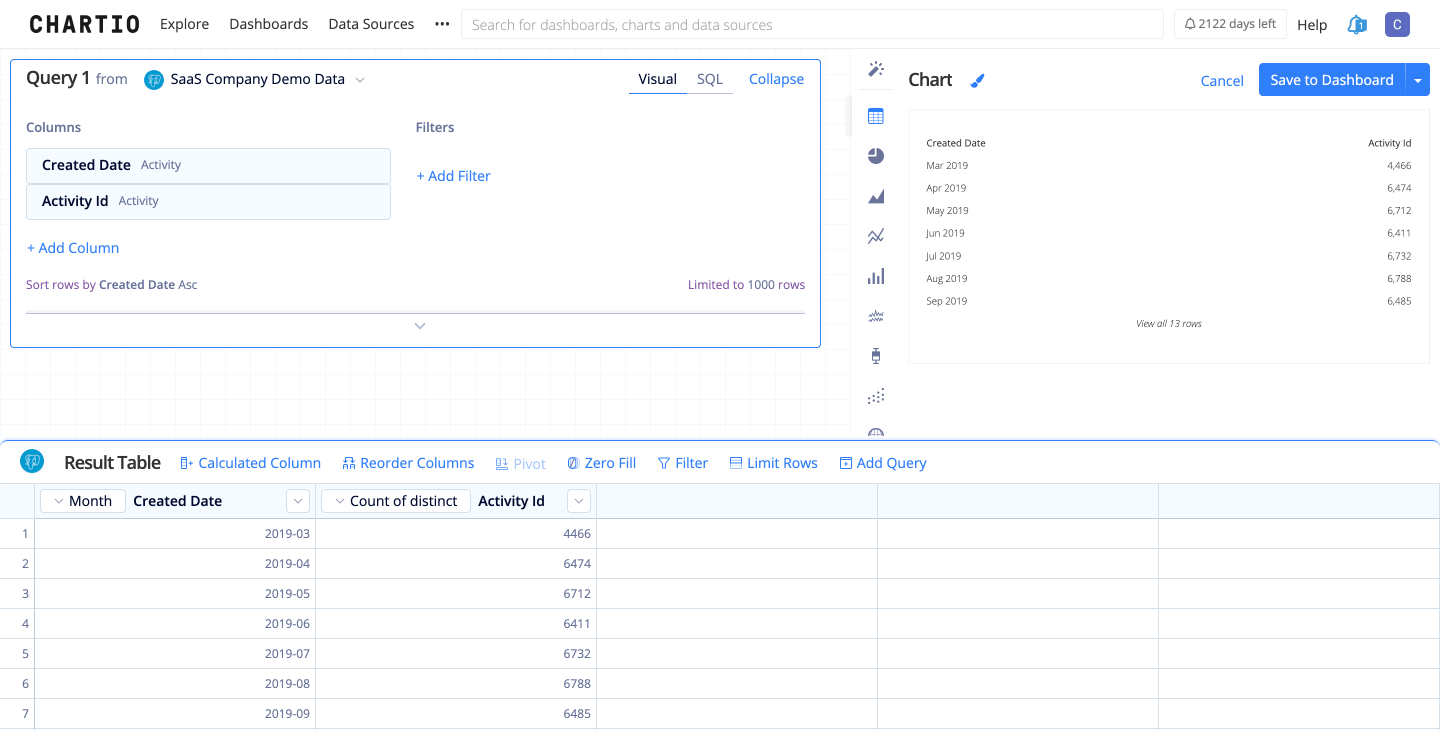The height and width of the screenshot is (730, 1440).
Task: Click the 4,466 value in chart preview
Action: [x=1399, y=166]
